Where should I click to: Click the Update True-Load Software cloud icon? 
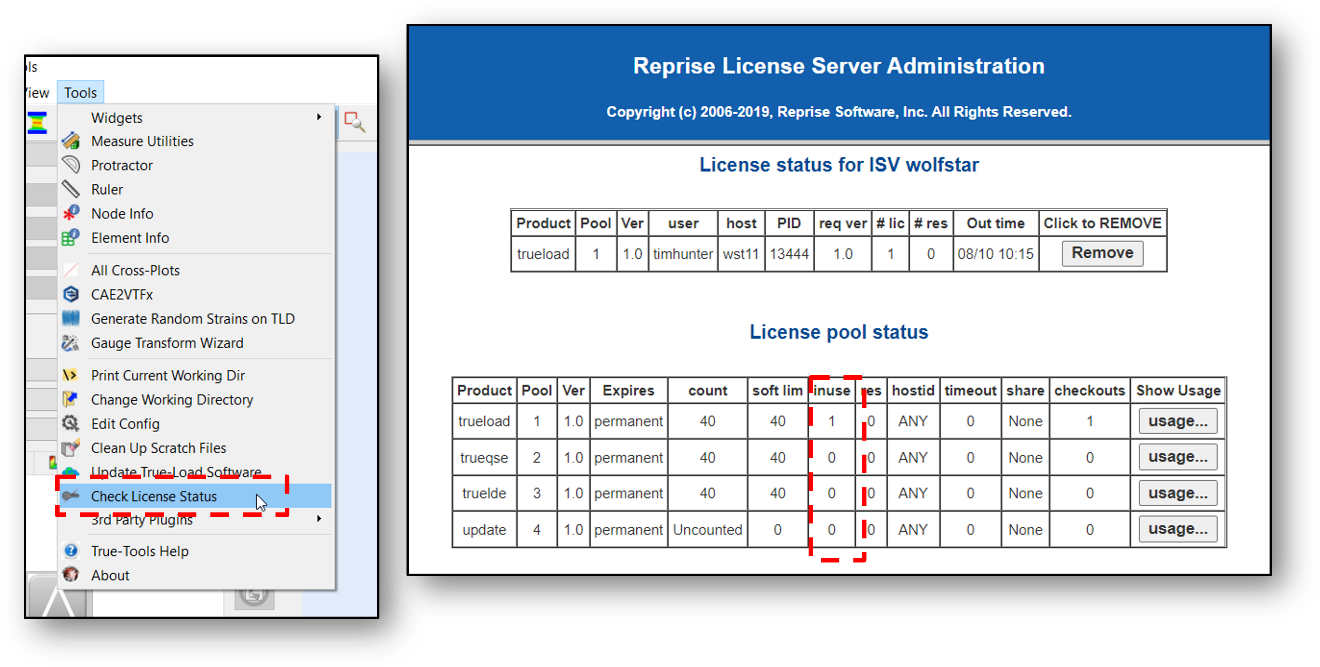[71, 472]
